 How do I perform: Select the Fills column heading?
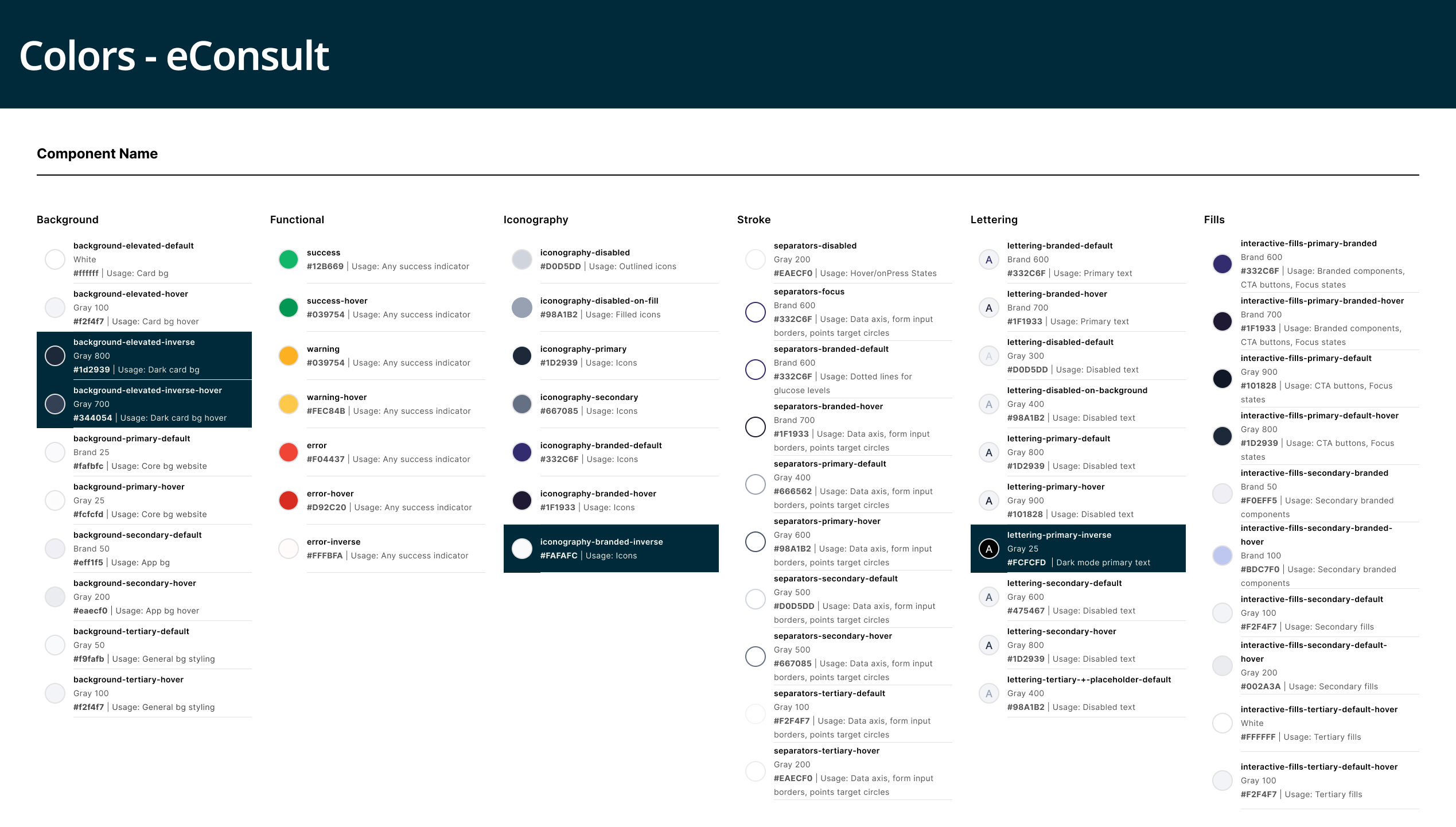1214,220
